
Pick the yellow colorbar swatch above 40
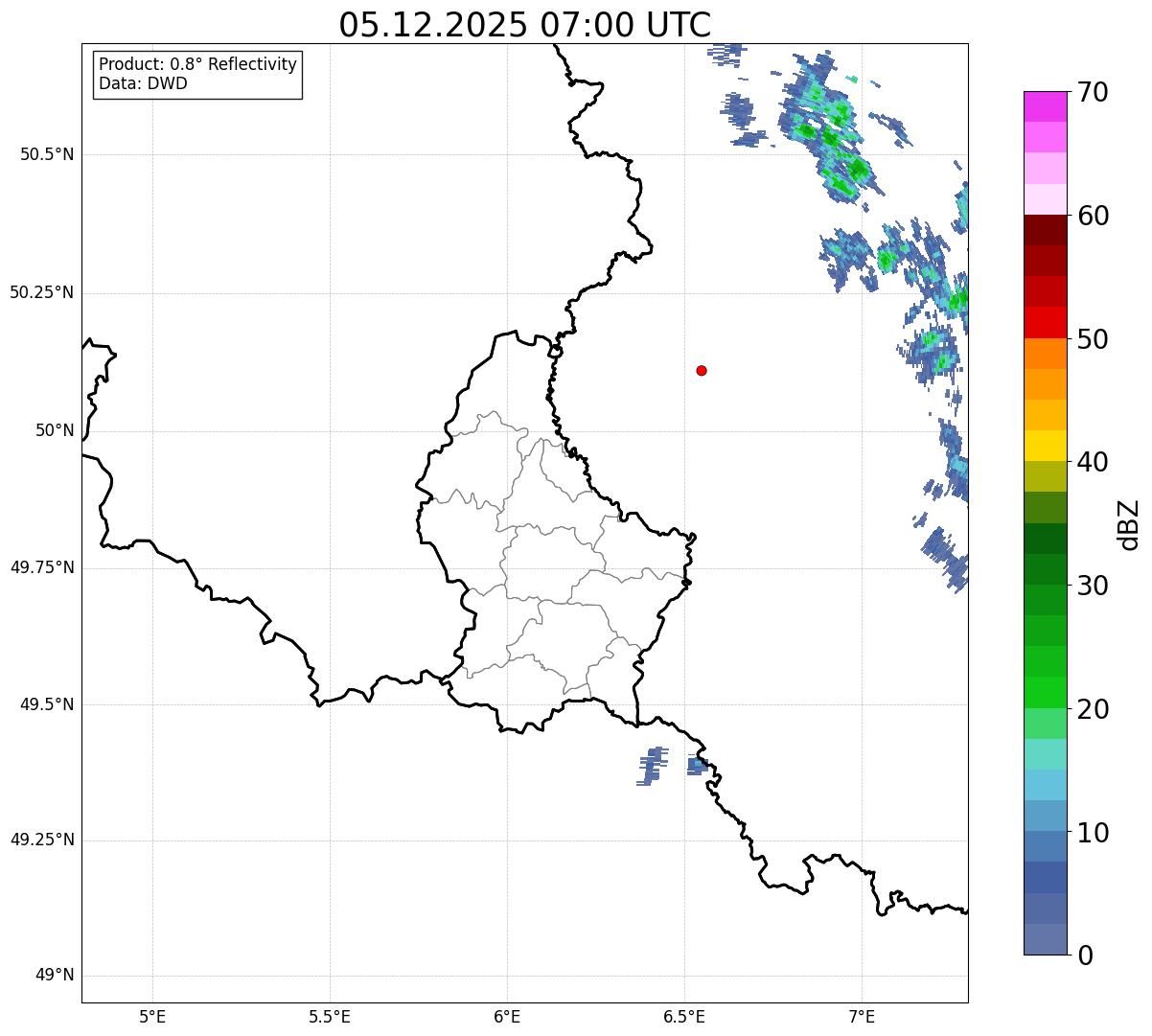click(1045, 447)
